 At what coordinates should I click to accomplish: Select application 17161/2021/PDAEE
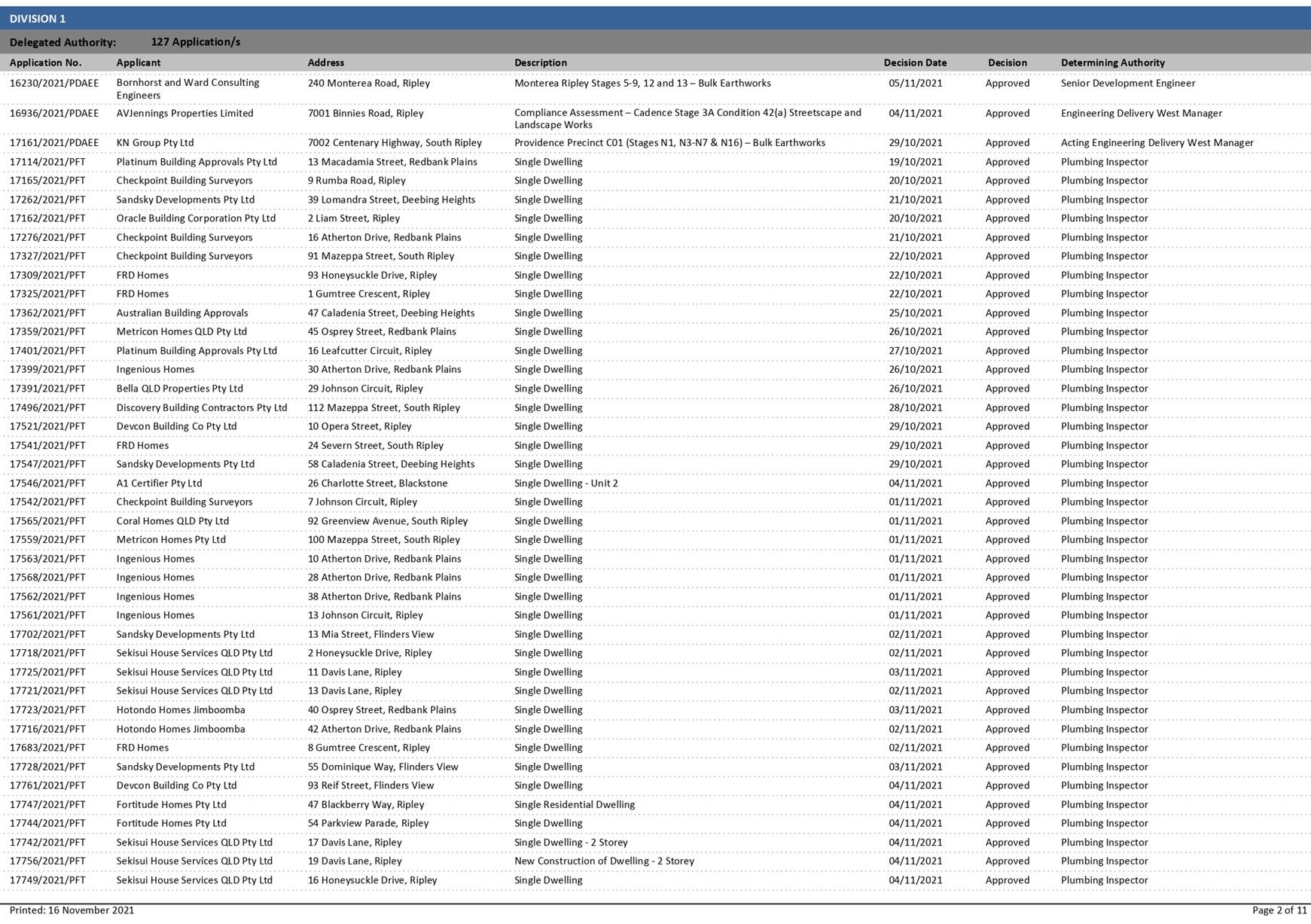[54, 143]
